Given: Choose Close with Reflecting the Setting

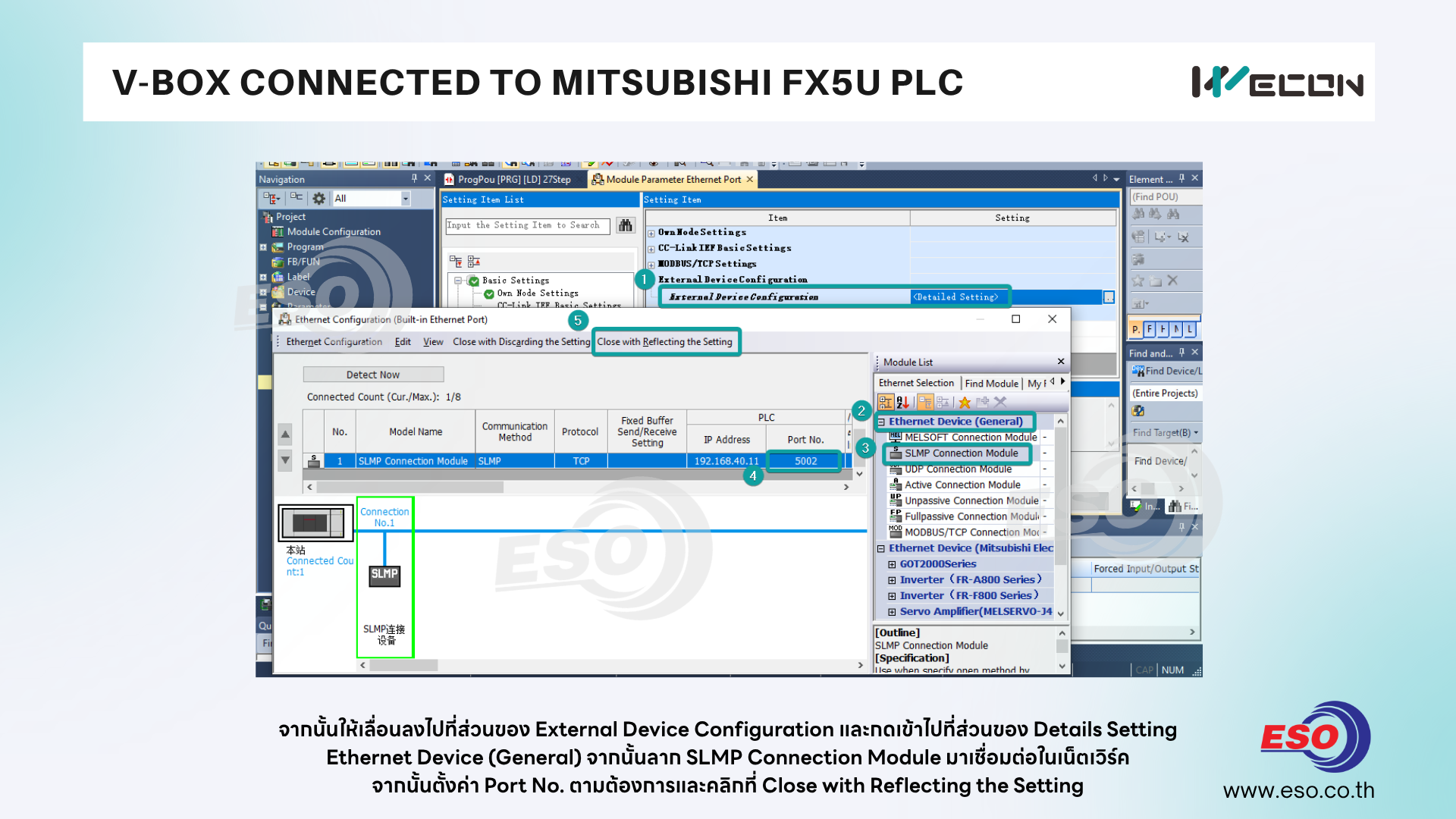Looking at the screenshot, I should coord(665,342).
